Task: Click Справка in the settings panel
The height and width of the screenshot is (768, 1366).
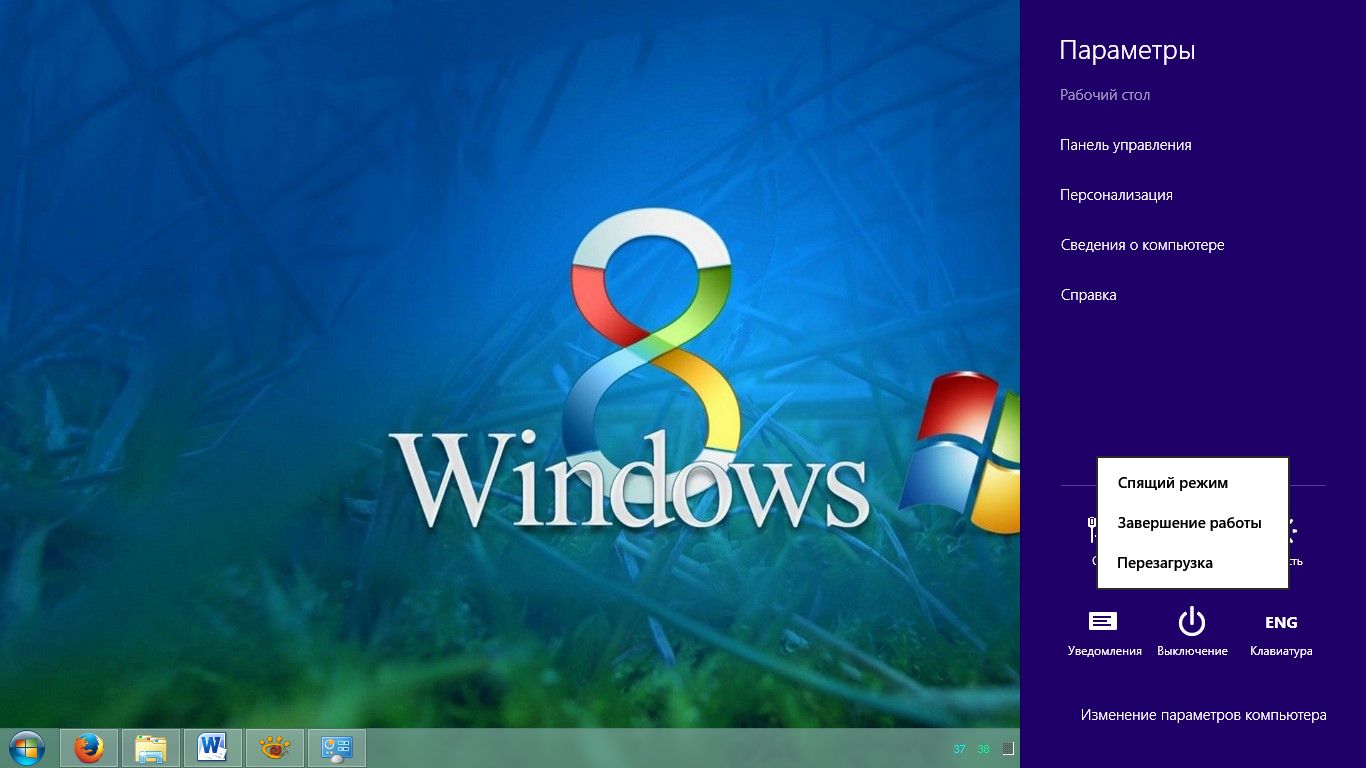Action: point(1088,295)
